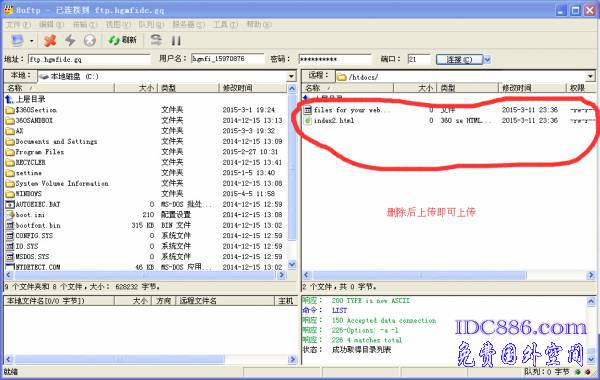Open the remote /htdocs/ path dropdown
The image size is (600, 380).
(590, 77)
